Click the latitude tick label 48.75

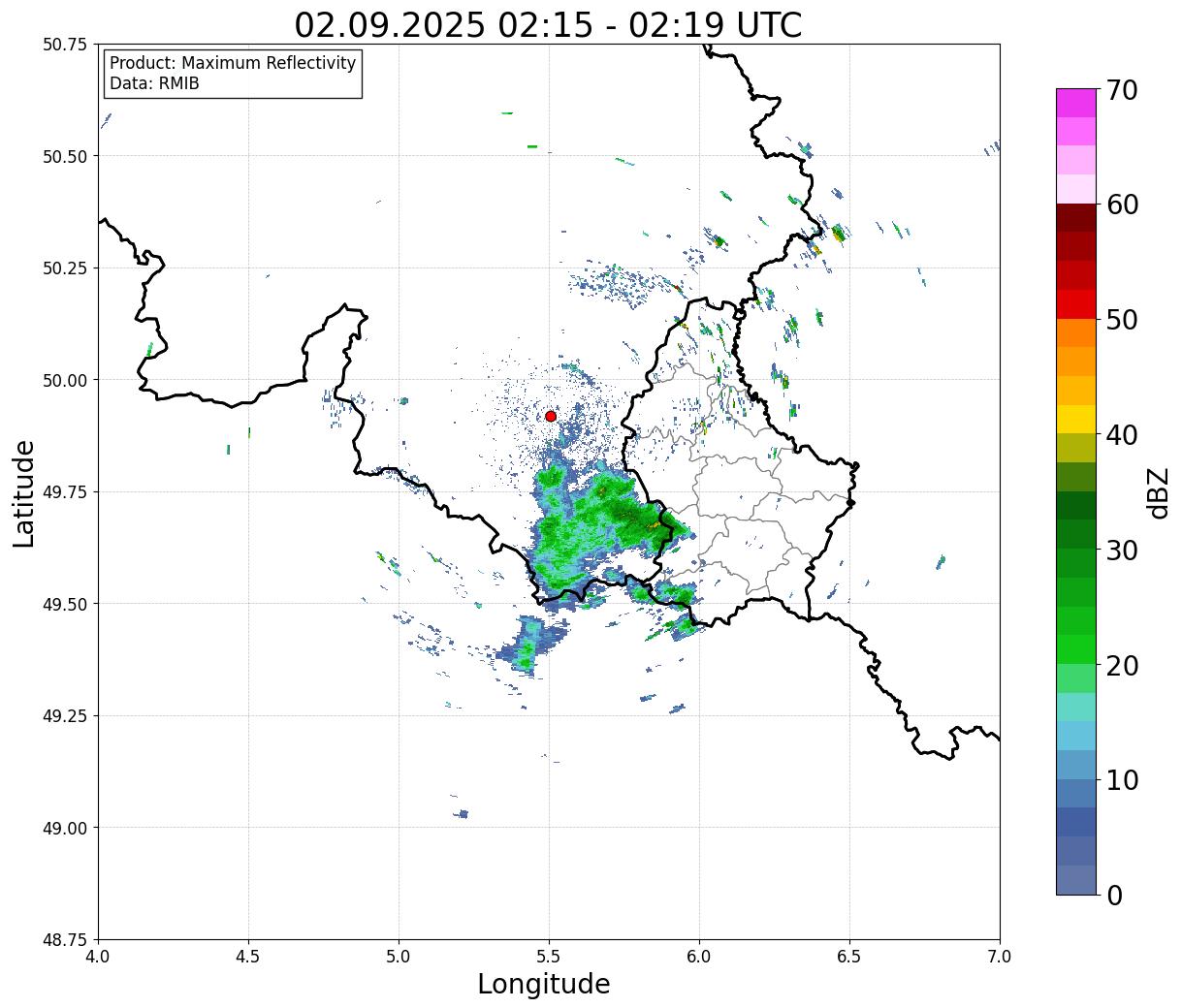click(65, 940)
